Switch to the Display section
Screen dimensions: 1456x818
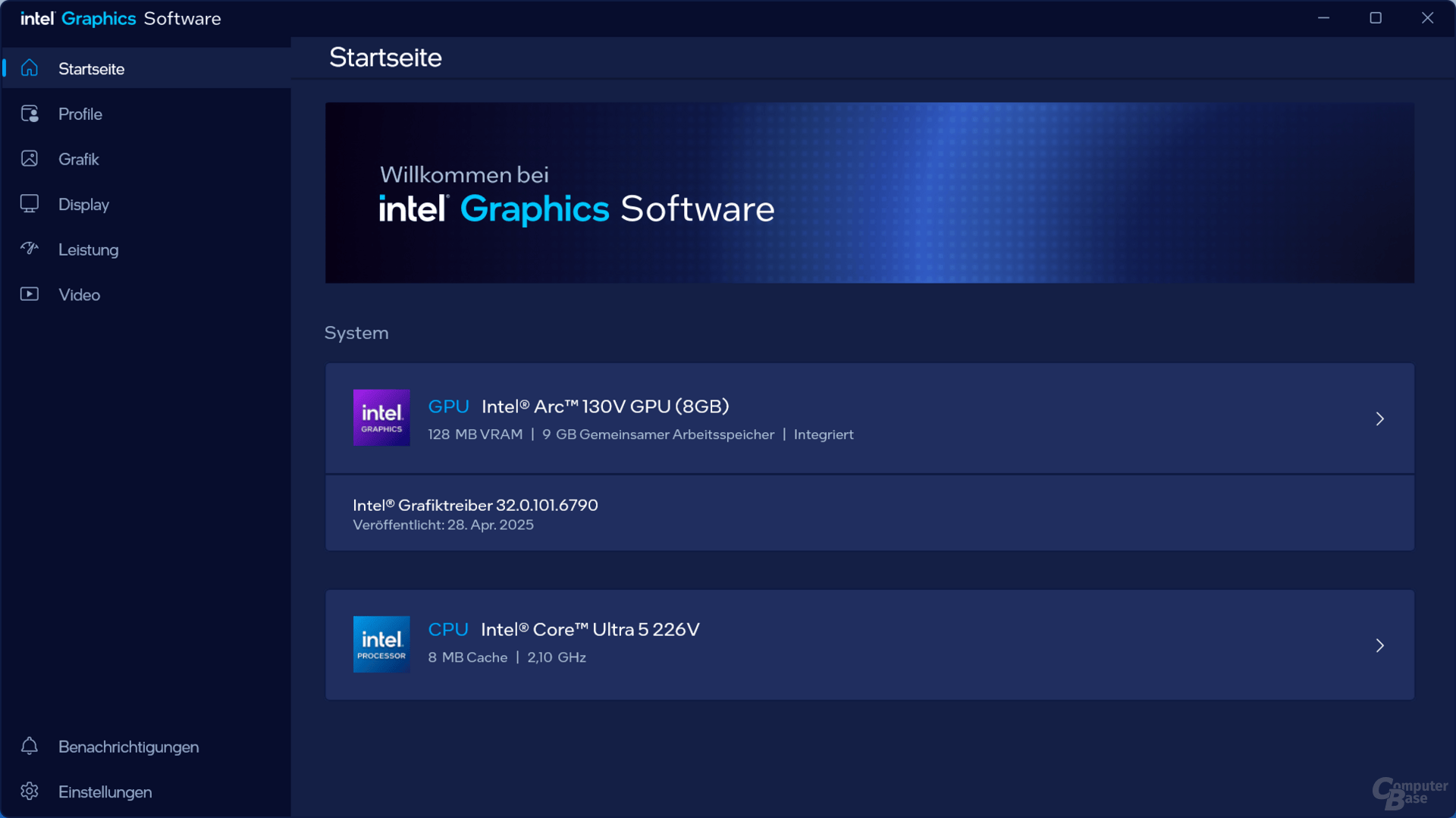click(x=146, y=204)
